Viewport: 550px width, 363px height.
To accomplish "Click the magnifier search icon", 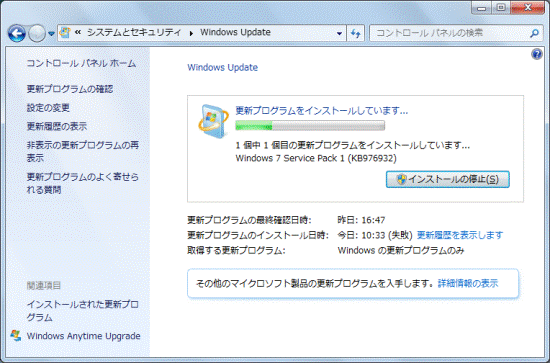I will 534,33.
